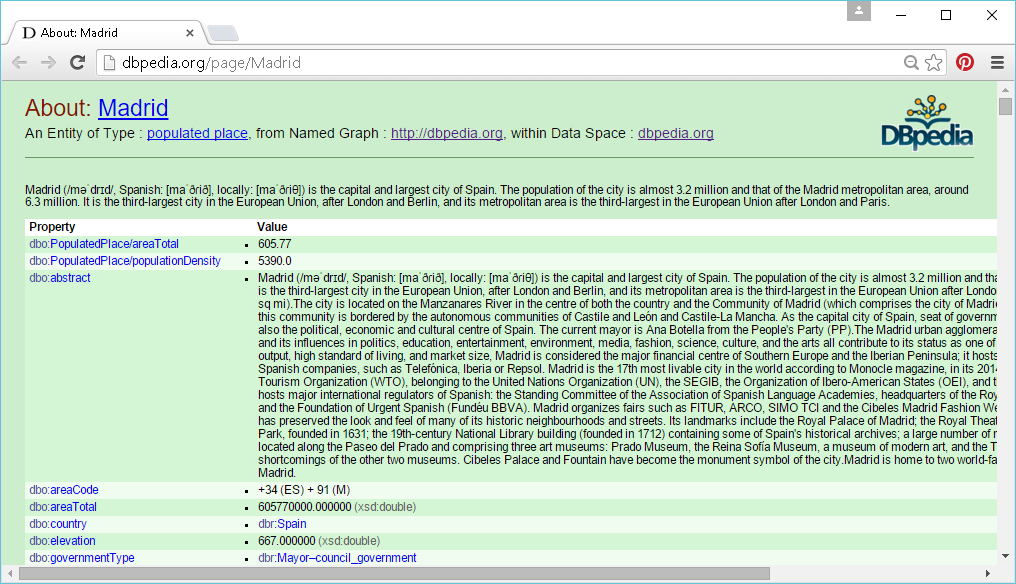
Task: Follow the dbr:Mayor–council_government link
Action: pyautogui.click(x=337, y=557)
